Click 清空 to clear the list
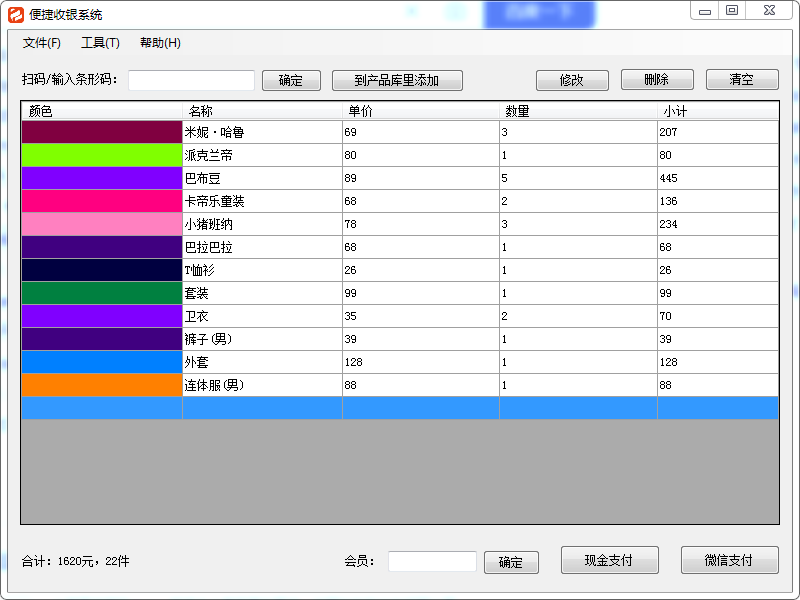800x600 pixels. 741,80
